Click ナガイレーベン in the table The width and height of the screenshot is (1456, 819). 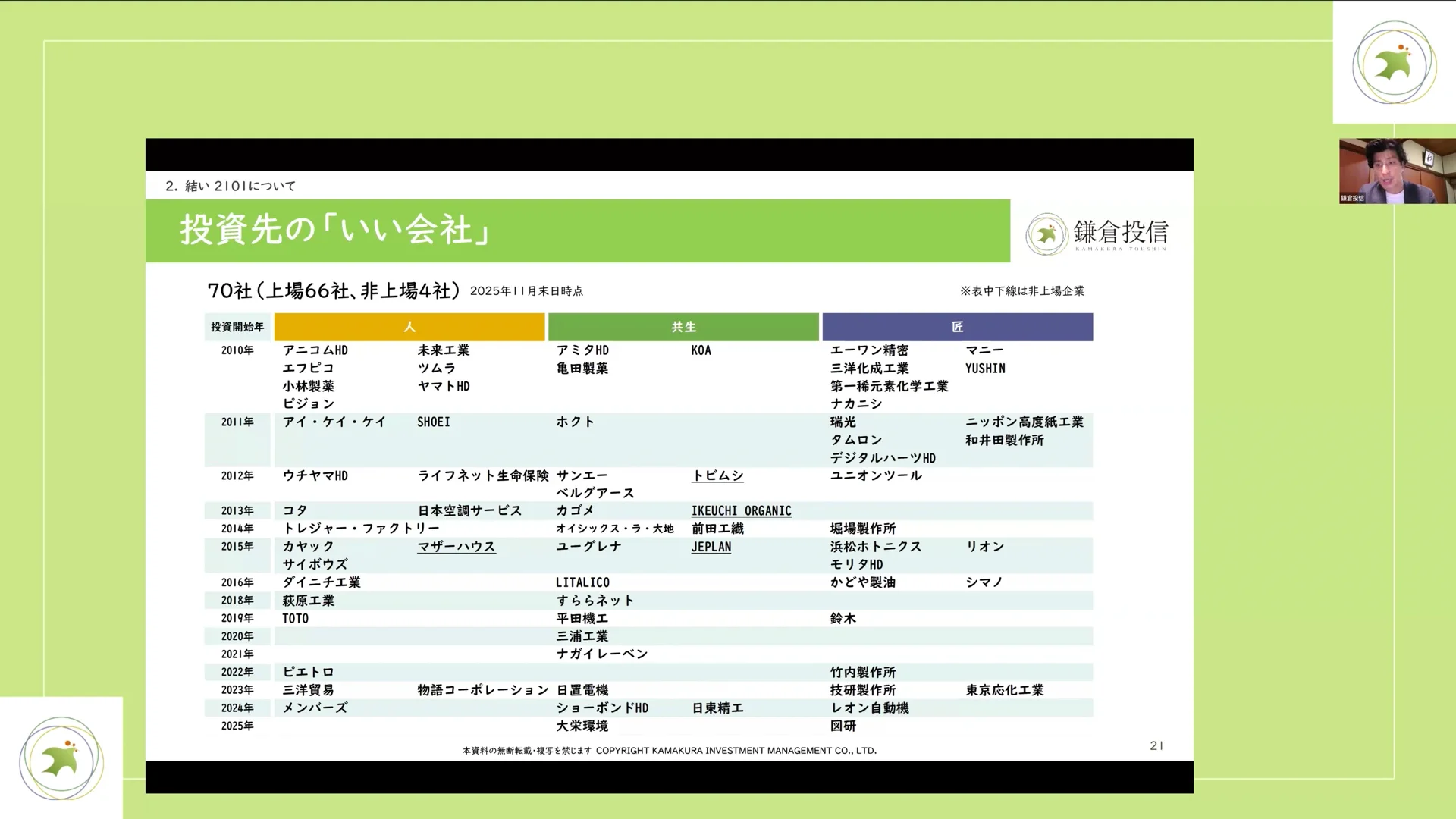[602, 654]
